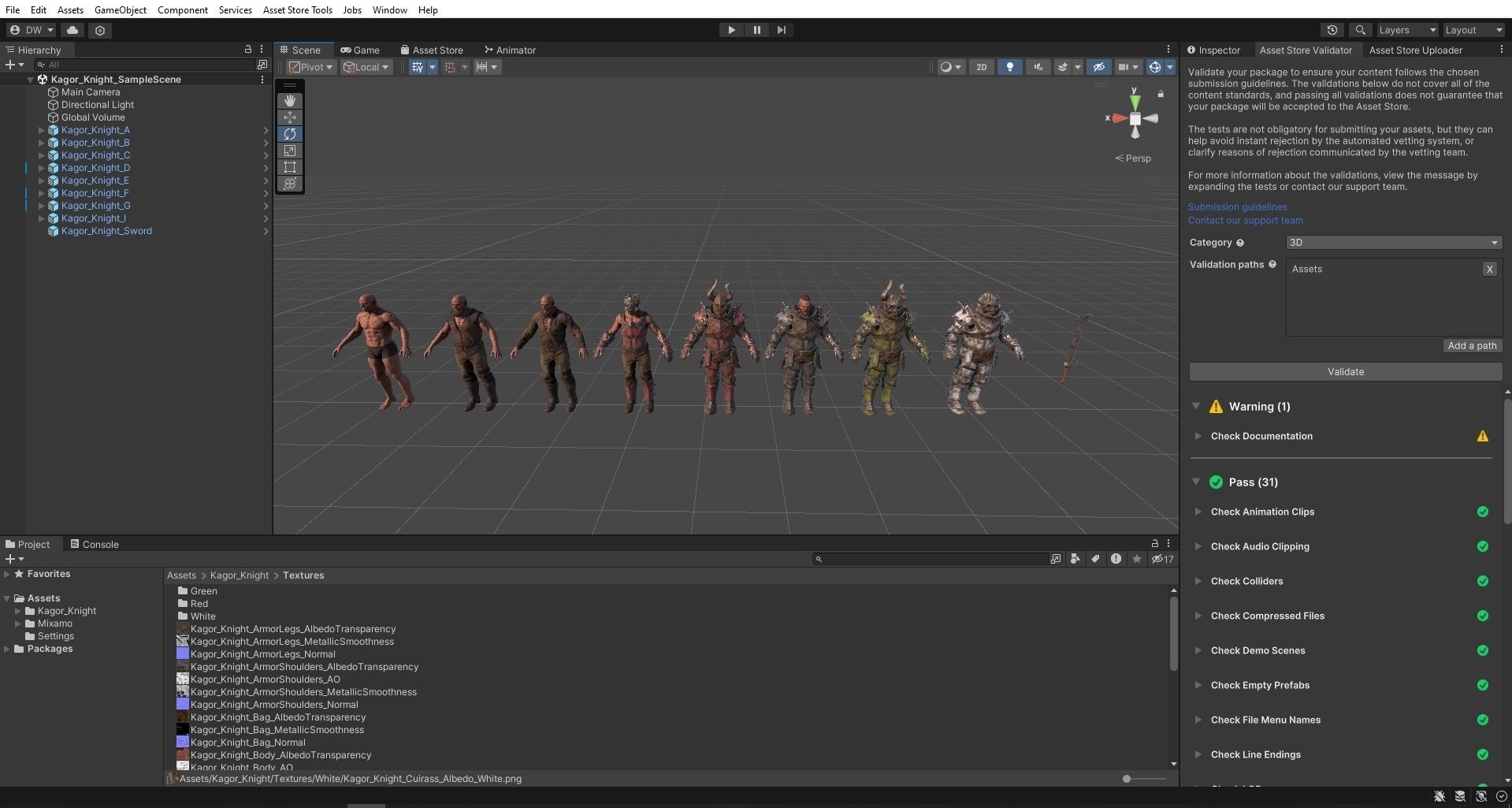Click the Add a path button
Image resolution: width=1512 pixels, height=808 pixels.
[1472, 345]
